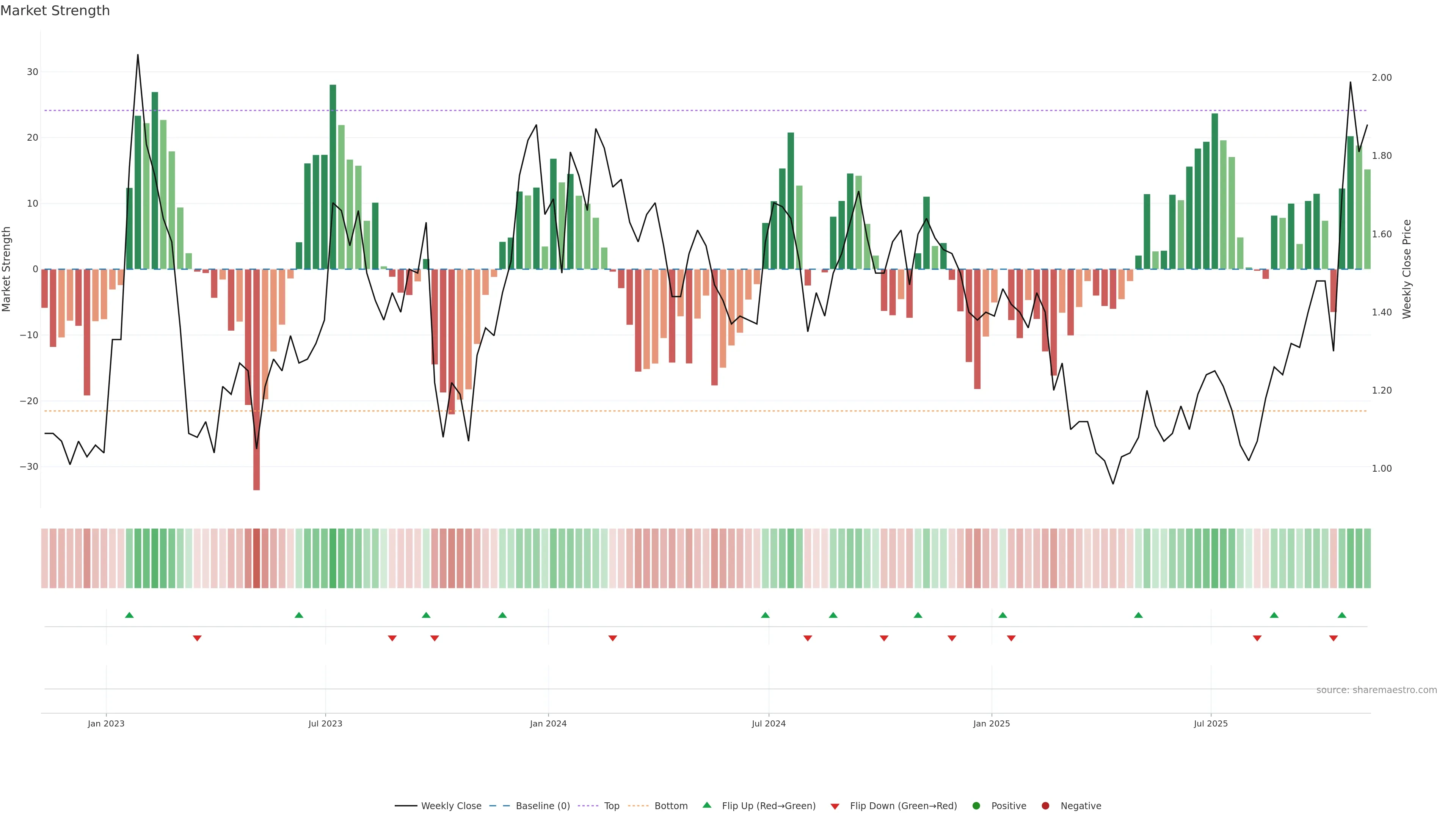Click last green flip-up triangle at far right
The image size is (1456, 819).
(x=1342, y=615)
